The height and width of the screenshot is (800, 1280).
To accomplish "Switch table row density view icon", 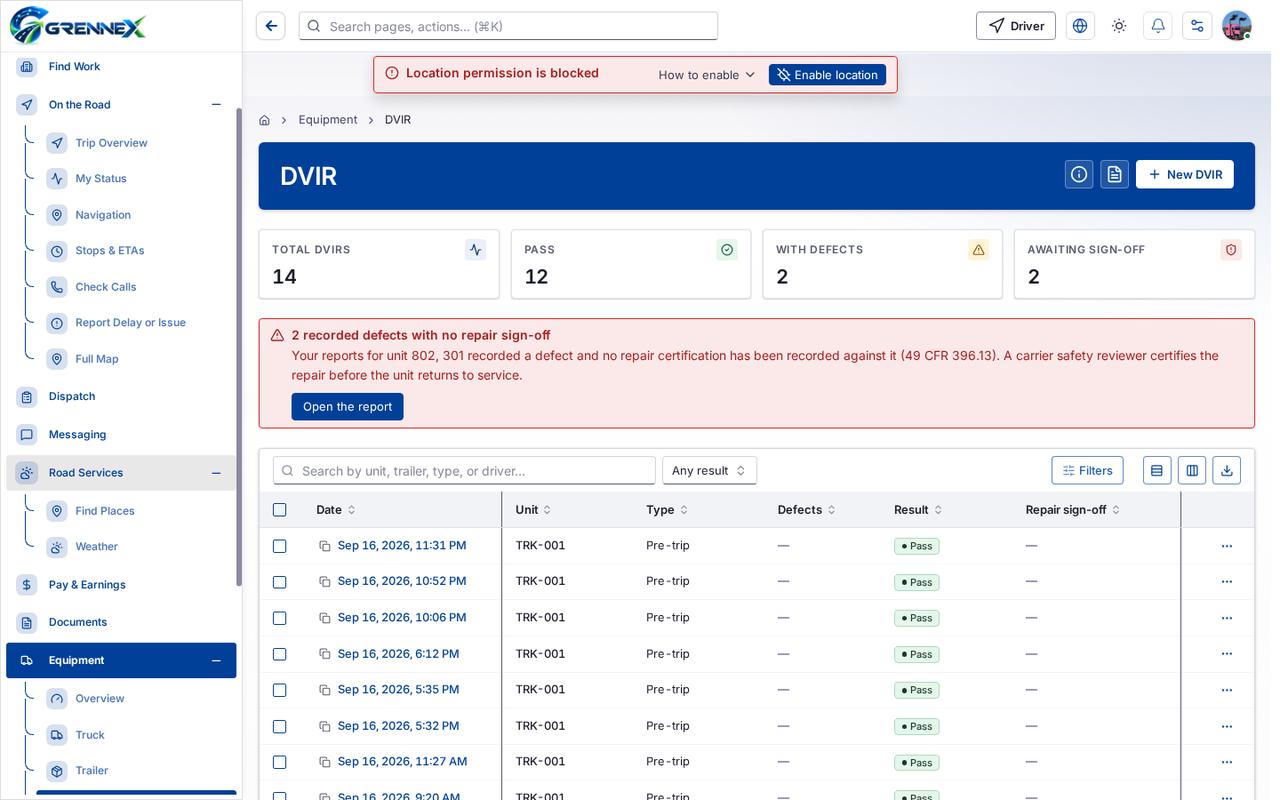I will coord(1157,470).
